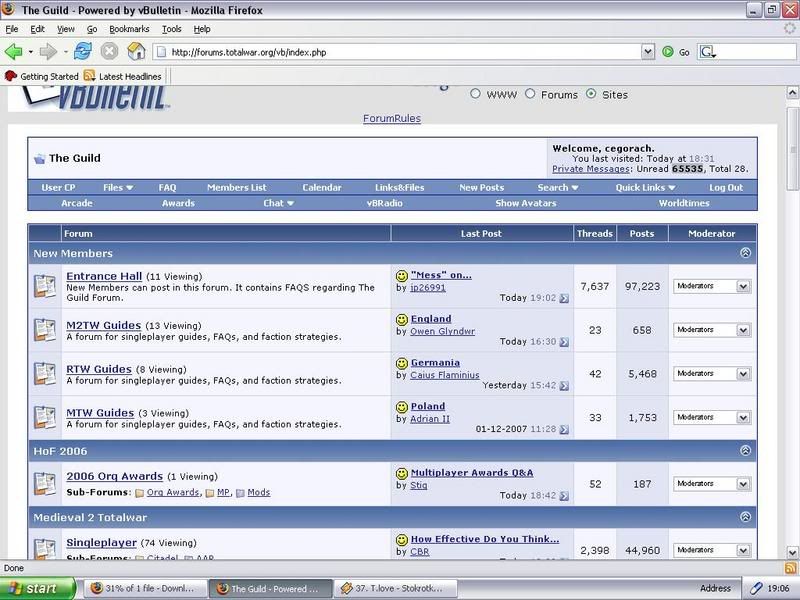Open the File menu
Screen dimensions: 800x600
(x=12, y=29)
